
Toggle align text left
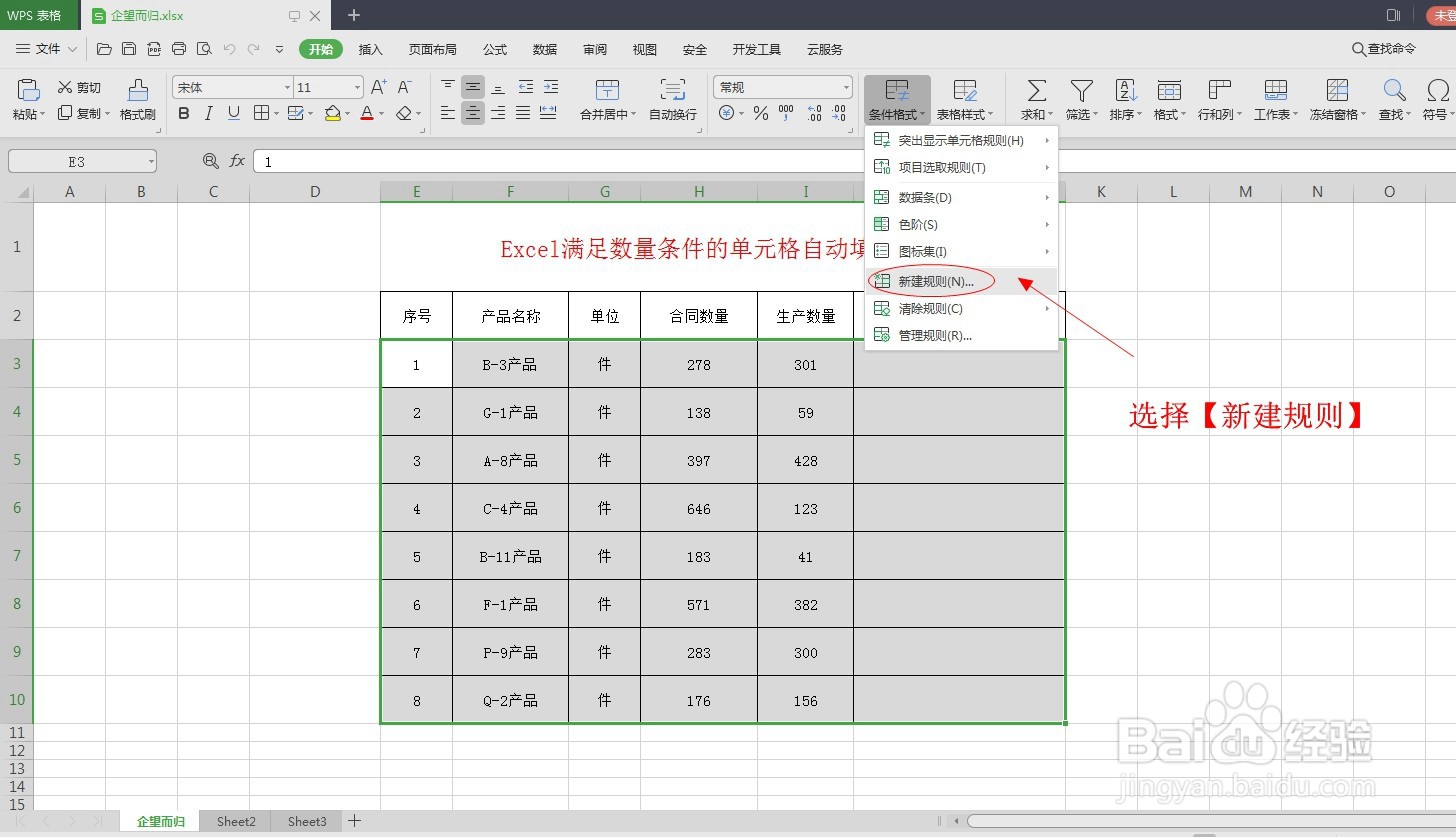[x=448, y=114]
